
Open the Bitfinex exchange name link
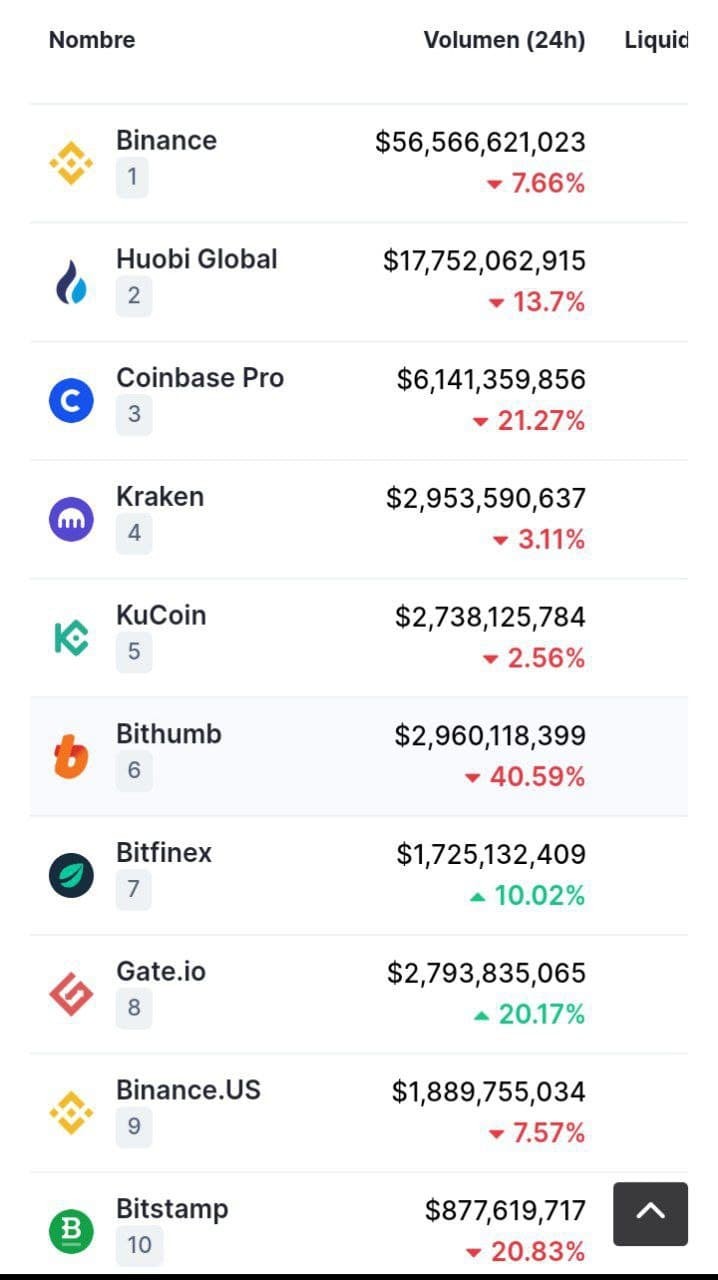[x=164, y=853]
